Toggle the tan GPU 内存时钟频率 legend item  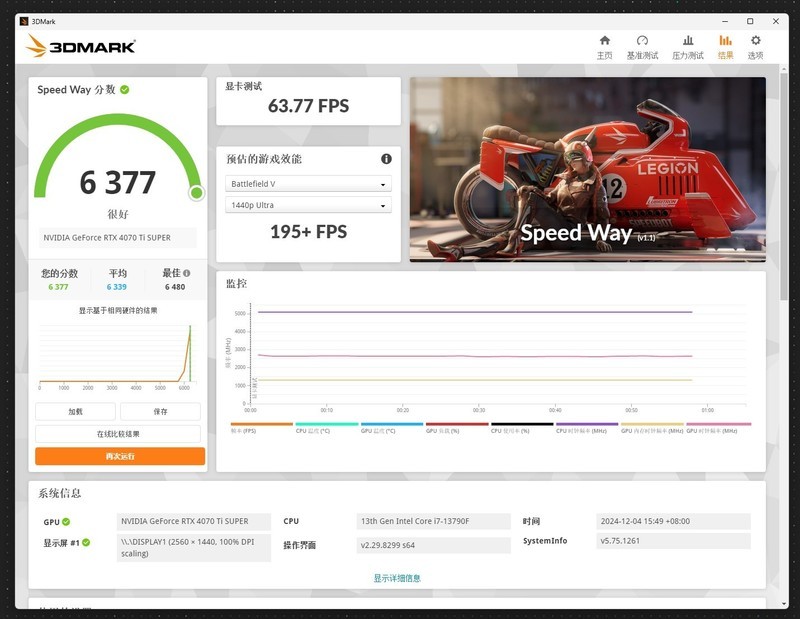pos(652,428)
